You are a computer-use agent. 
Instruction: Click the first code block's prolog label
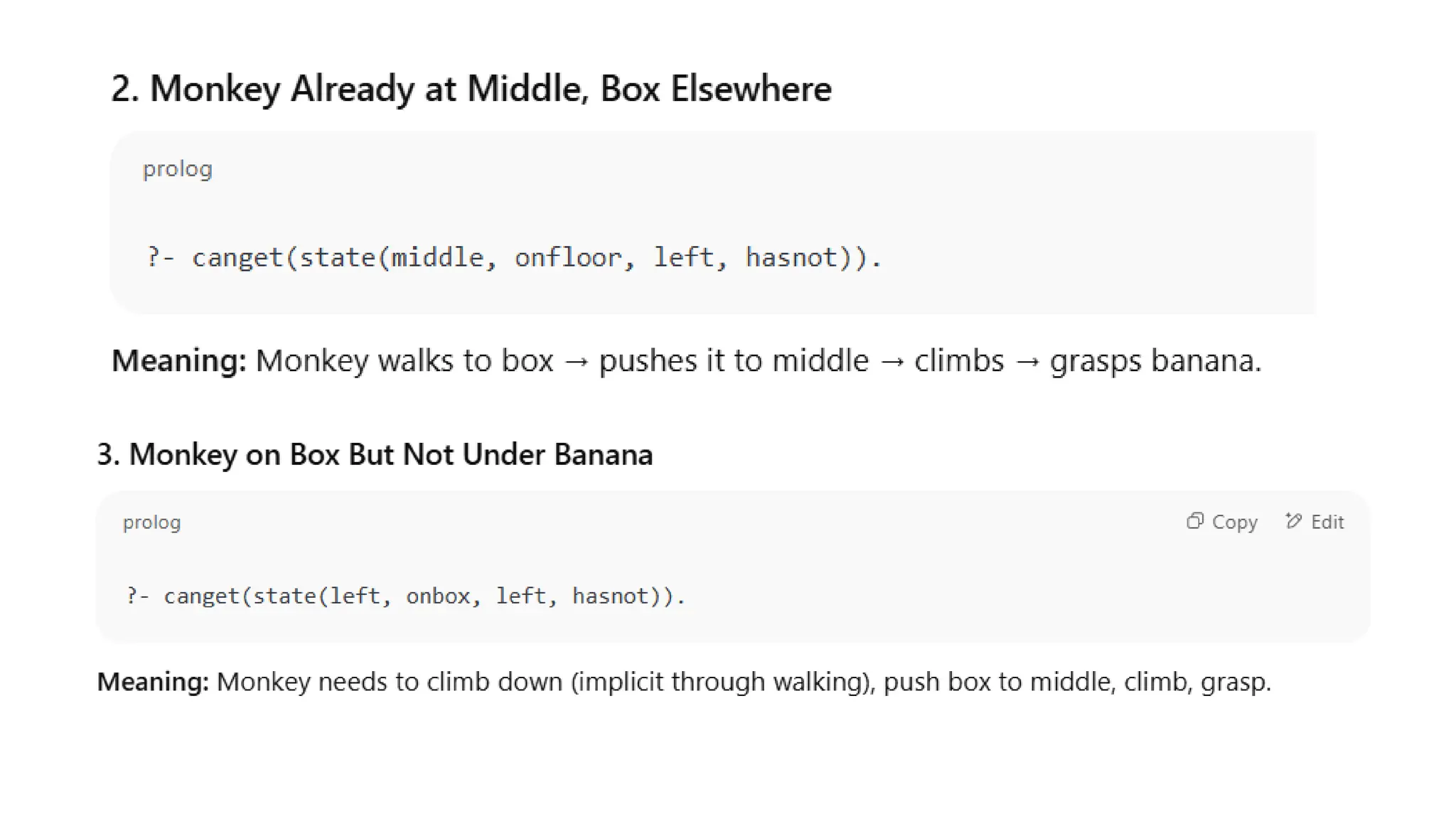[178, 169]
